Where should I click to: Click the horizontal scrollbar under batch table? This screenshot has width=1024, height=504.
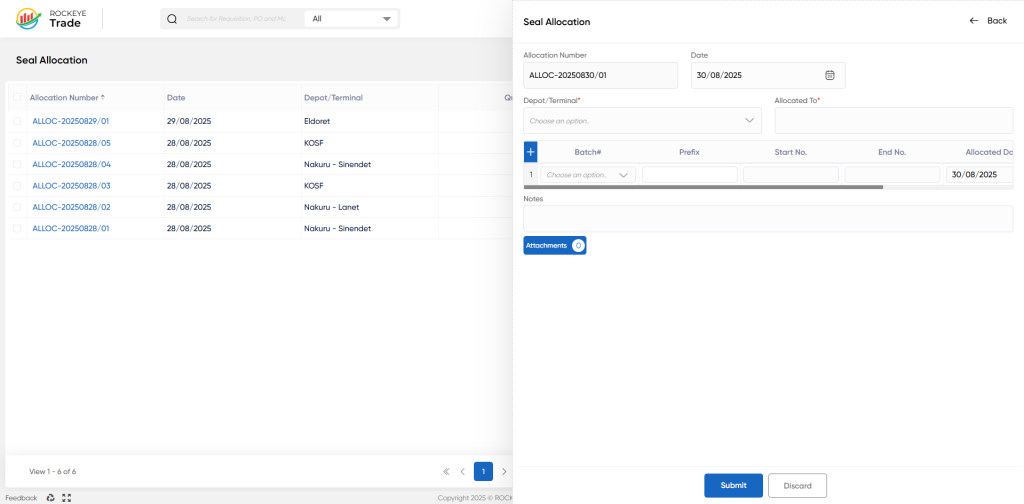pos(703,187)
